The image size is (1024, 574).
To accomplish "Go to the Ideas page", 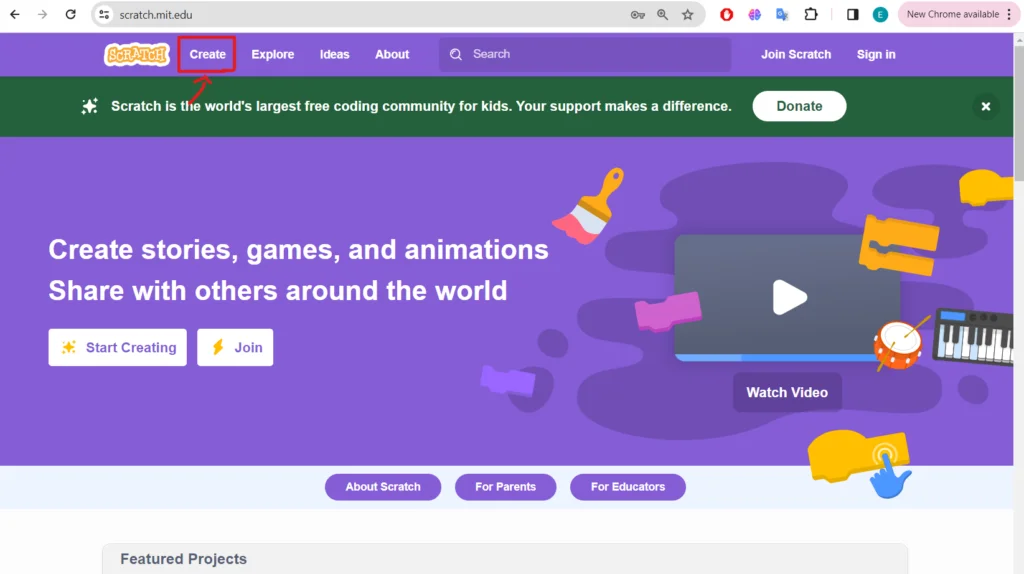I will tap(334, 54).
